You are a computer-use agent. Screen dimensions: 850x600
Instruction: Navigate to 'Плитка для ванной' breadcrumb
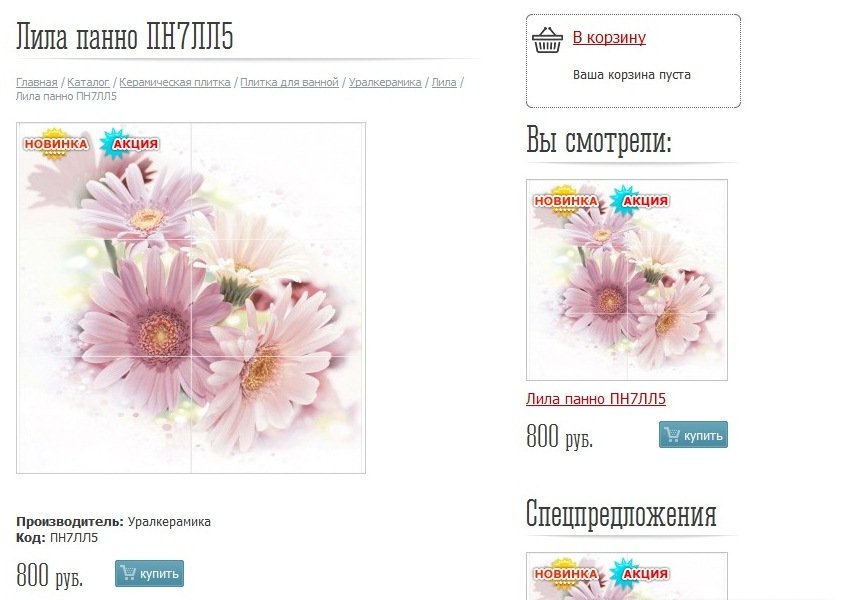pos(289,82)
